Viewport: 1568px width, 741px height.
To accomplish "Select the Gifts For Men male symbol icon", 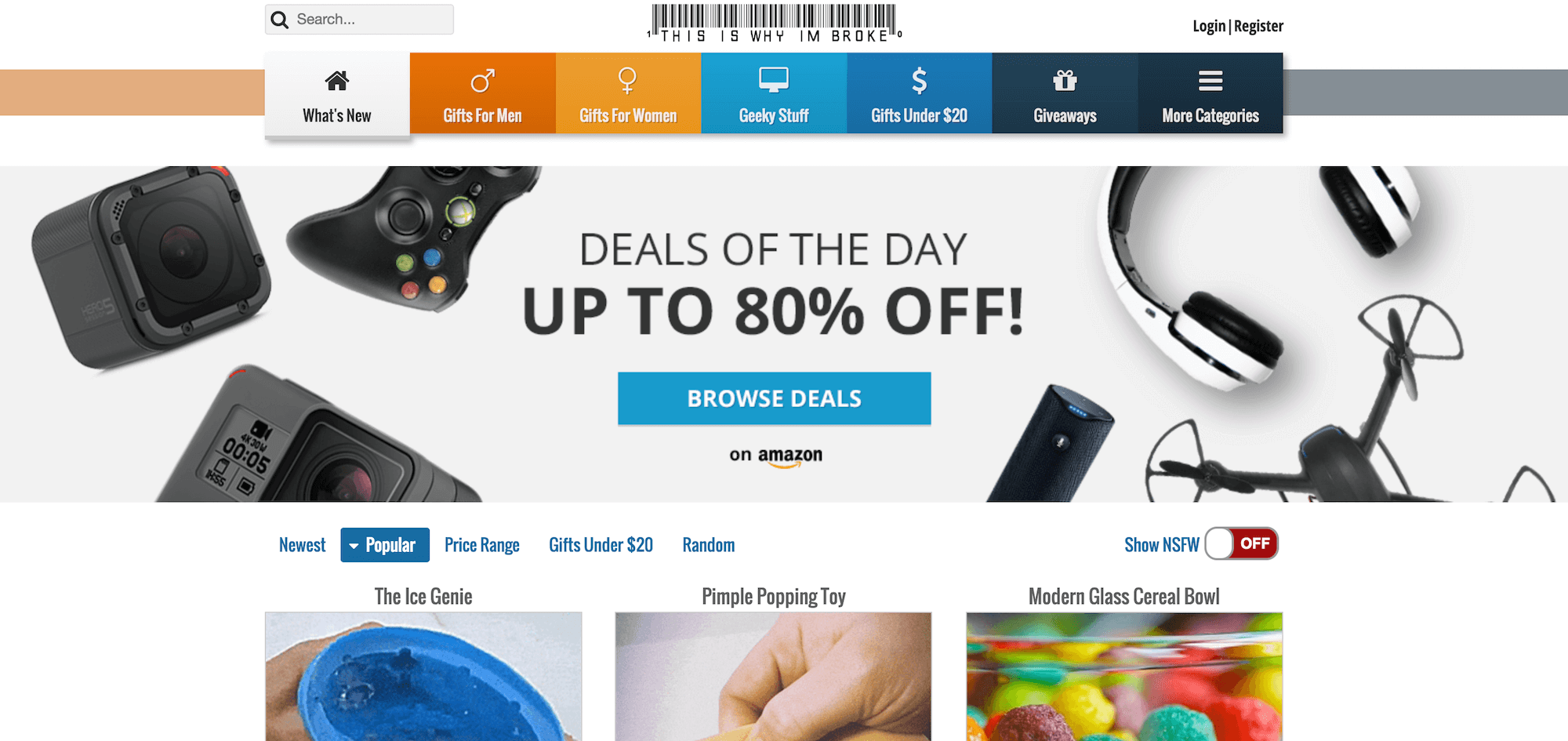I will click(482, 80).
